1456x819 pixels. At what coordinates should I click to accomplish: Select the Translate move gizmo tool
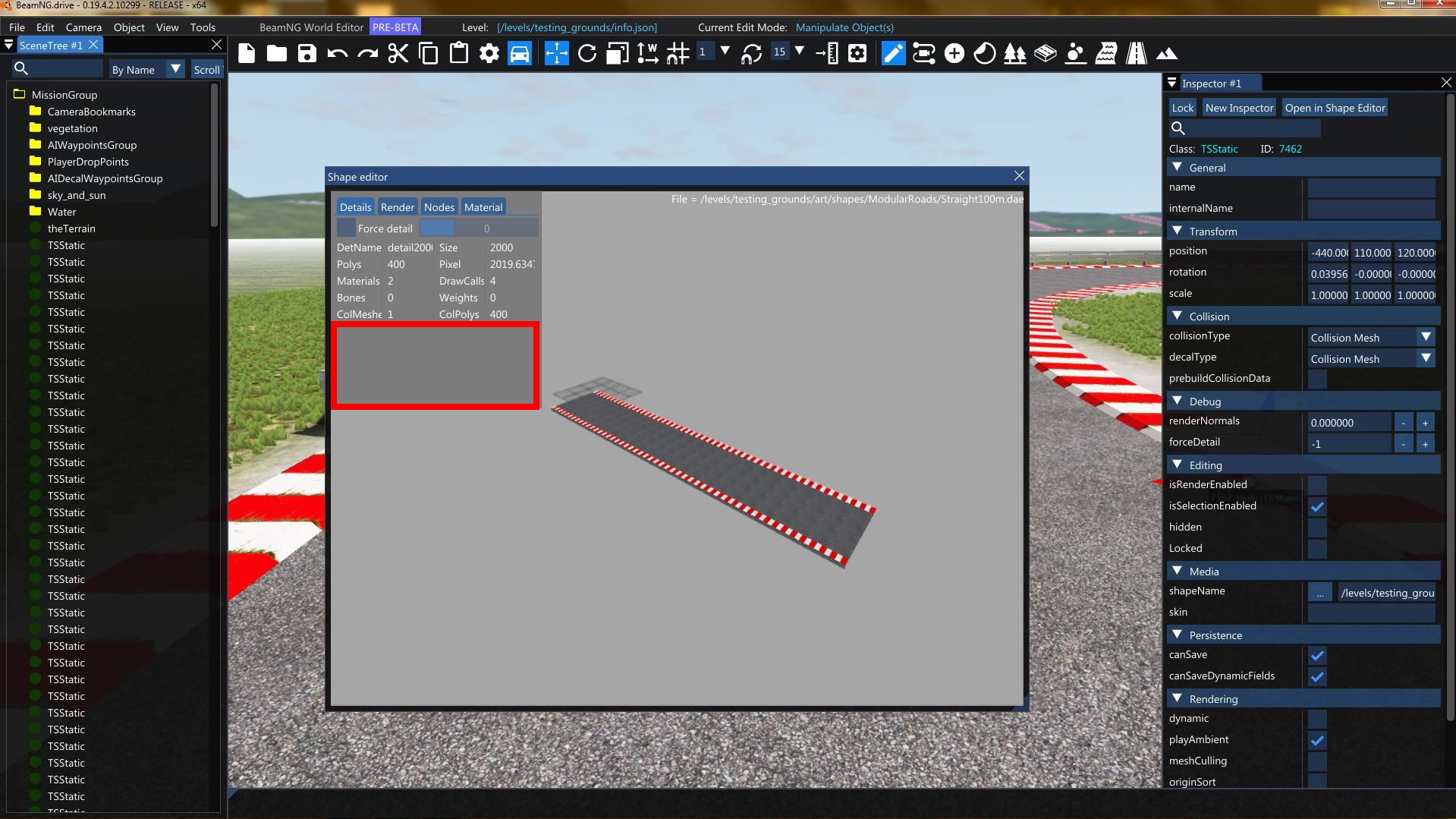coord(557,53)
